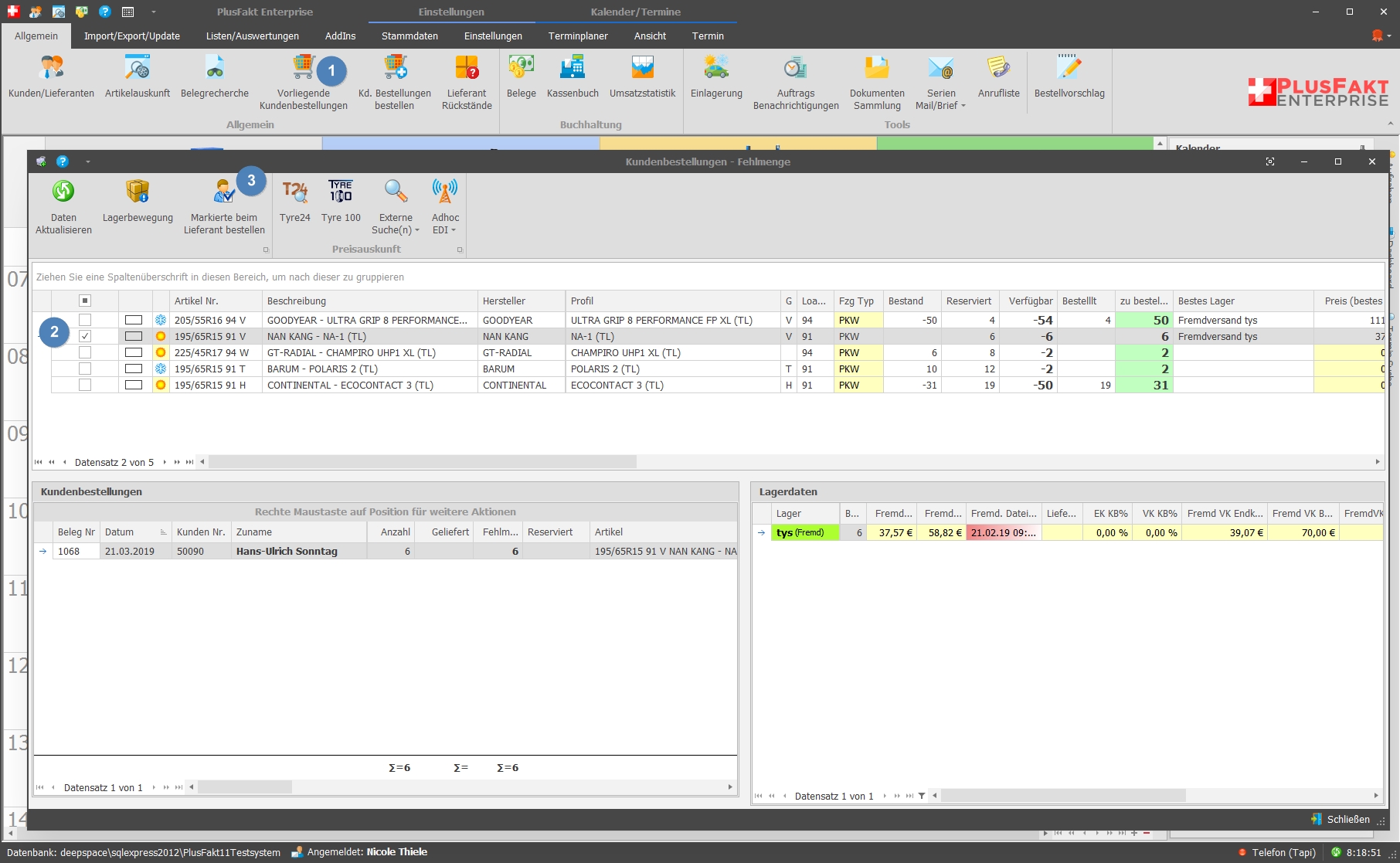Open the Anrufliste
The height and width of the screenshot is (863, 1400).
[999, 77]
